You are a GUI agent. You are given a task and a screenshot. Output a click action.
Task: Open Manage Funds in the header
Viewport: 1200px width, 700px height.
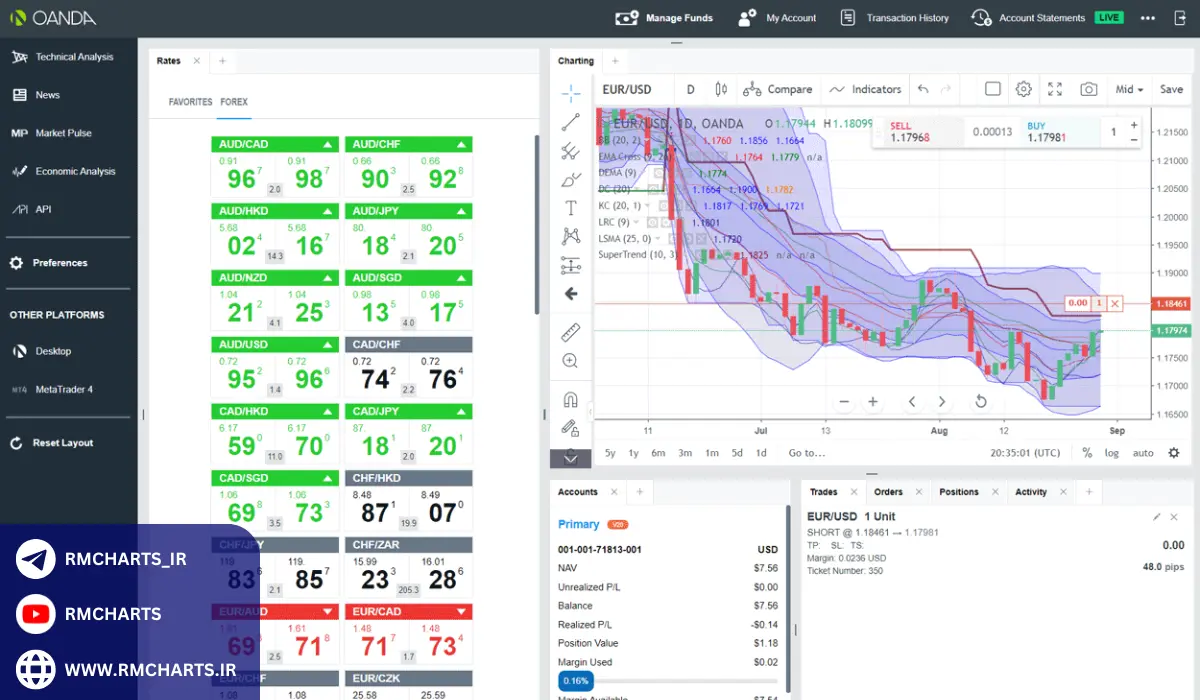pos(664,18)
